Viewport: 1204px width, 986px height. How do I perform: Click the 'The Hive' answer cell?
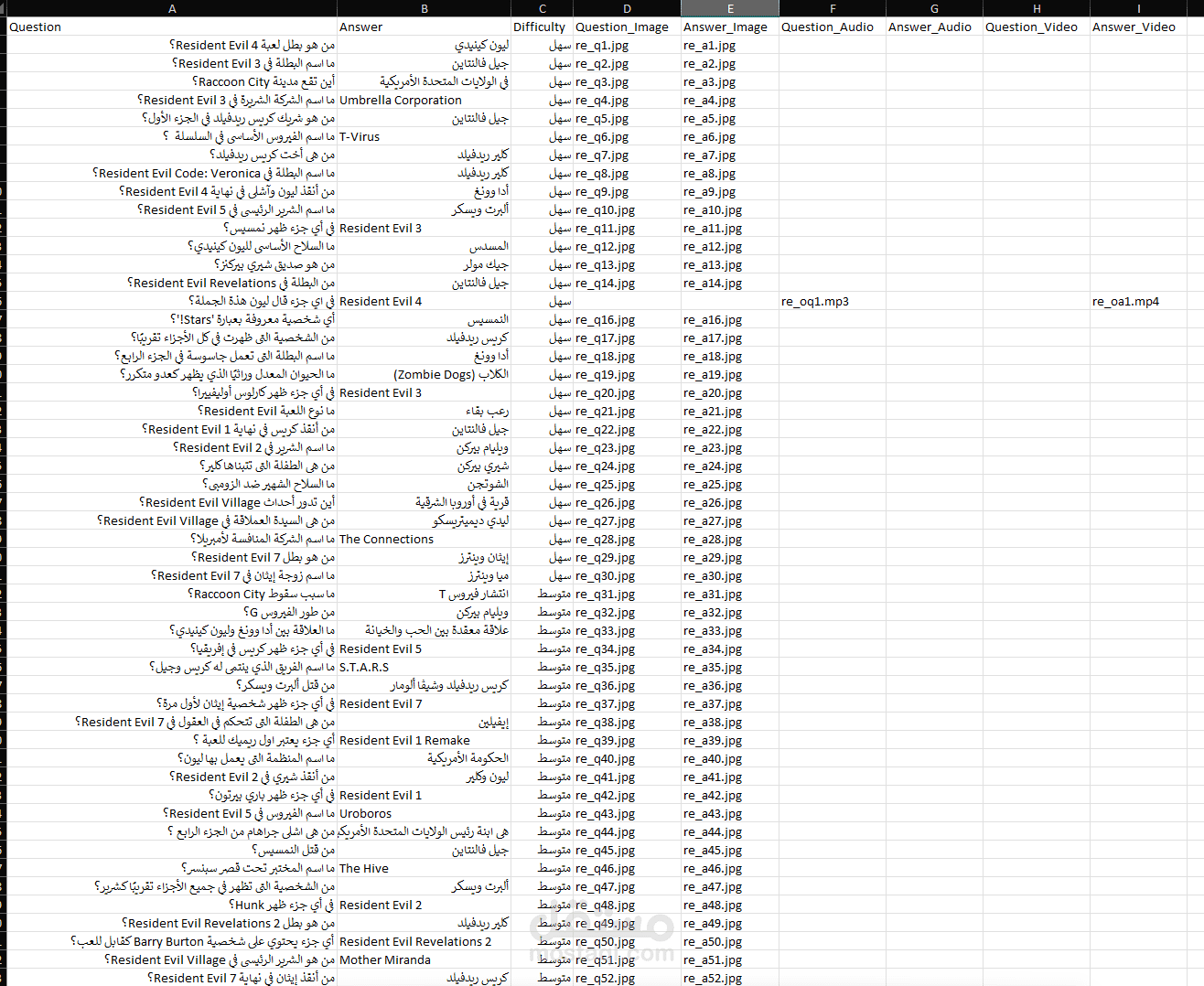(x=424, y=868)
